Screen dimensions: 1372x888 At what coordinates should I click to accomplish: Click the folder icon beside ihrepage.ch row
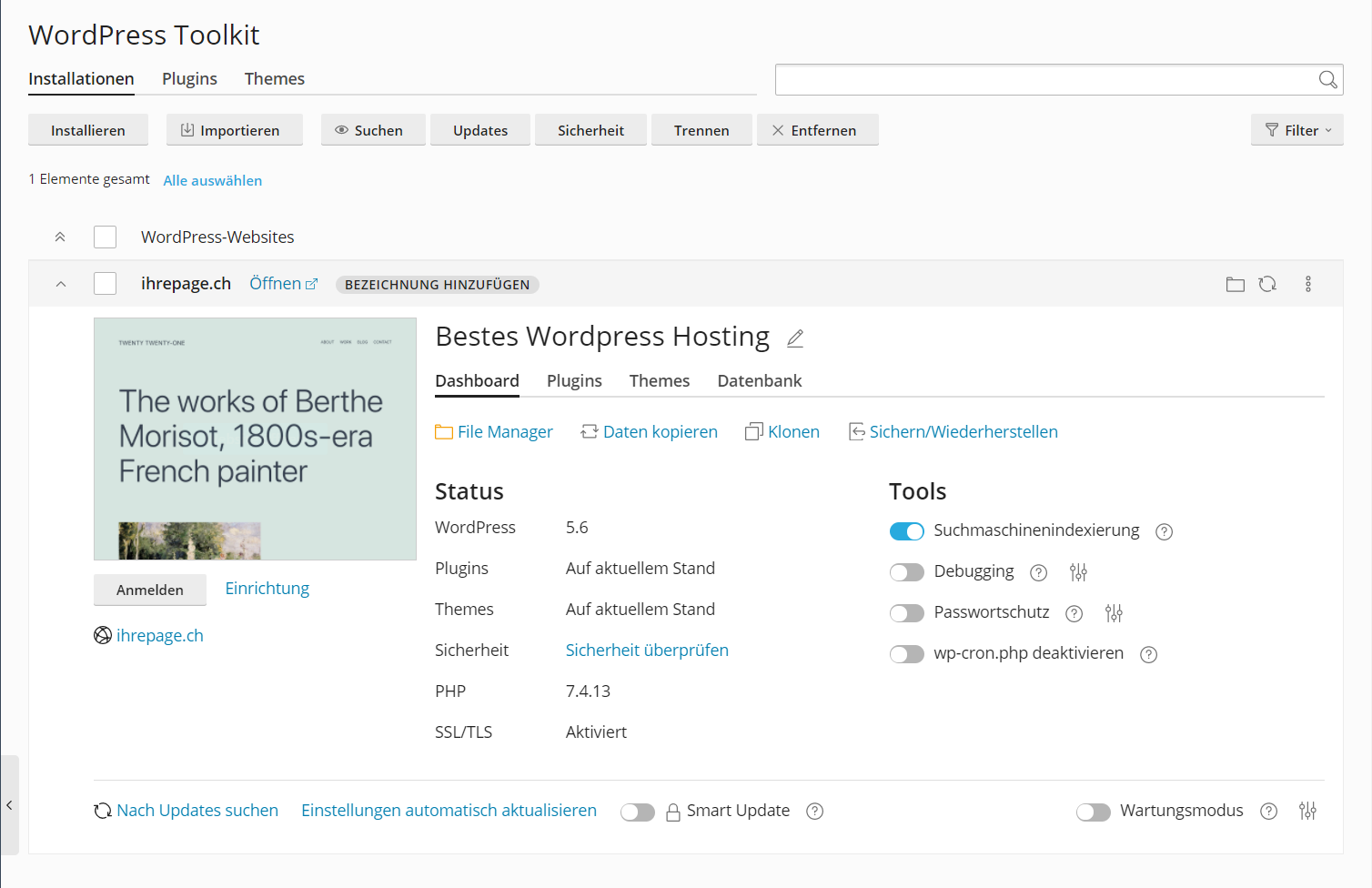coord(1235,284)
